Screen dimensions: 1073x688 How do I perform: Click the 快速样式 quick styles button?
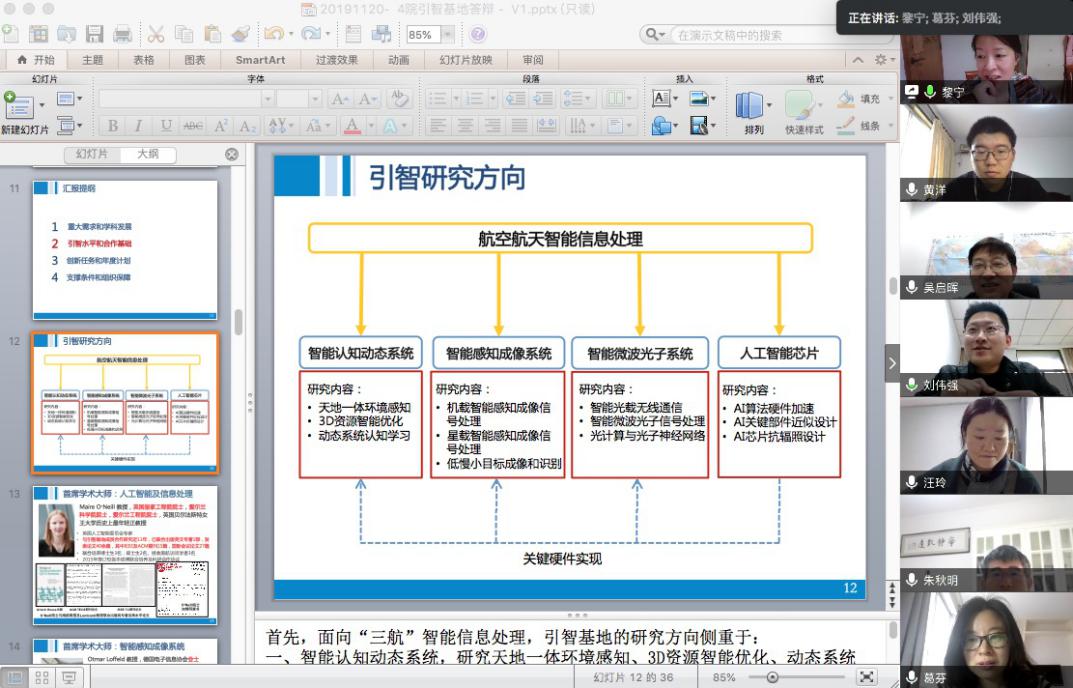tap(802, 108)
